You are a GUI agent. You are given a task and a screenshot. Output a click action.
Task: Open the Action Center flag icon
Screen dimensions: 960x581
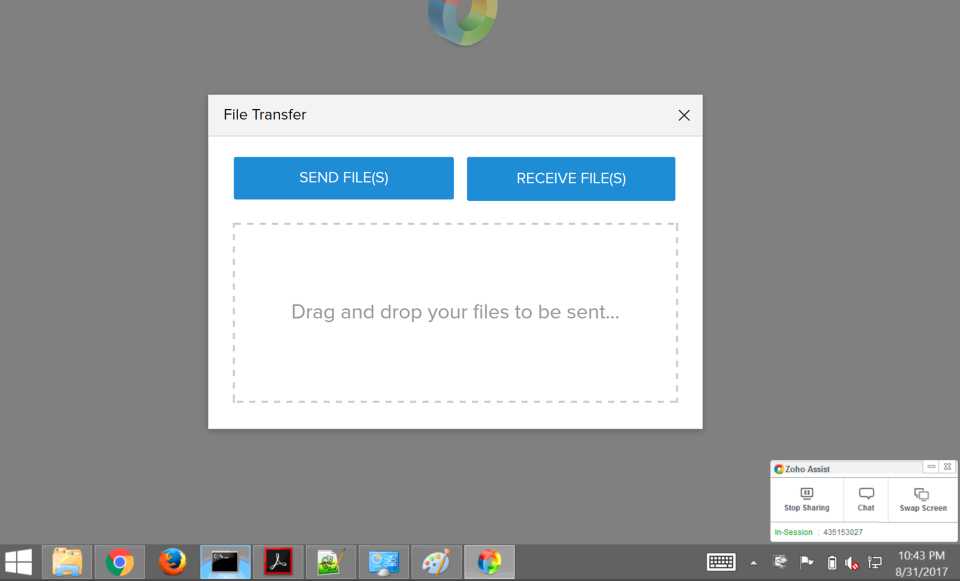[x=806, y=561]
